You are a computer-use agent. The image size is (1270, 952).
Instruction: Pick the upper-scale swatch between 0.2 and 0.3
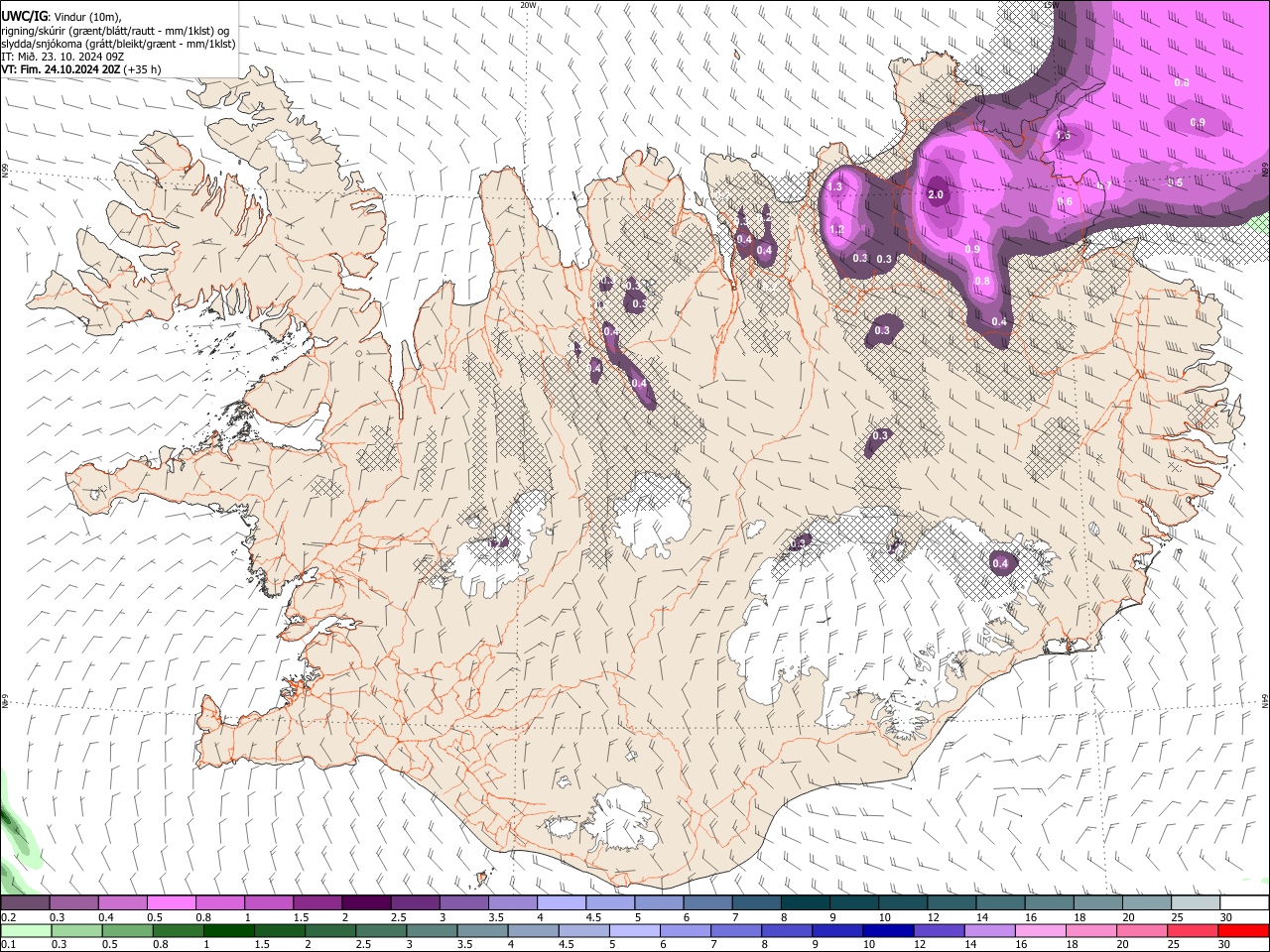(x=25, y=902)
